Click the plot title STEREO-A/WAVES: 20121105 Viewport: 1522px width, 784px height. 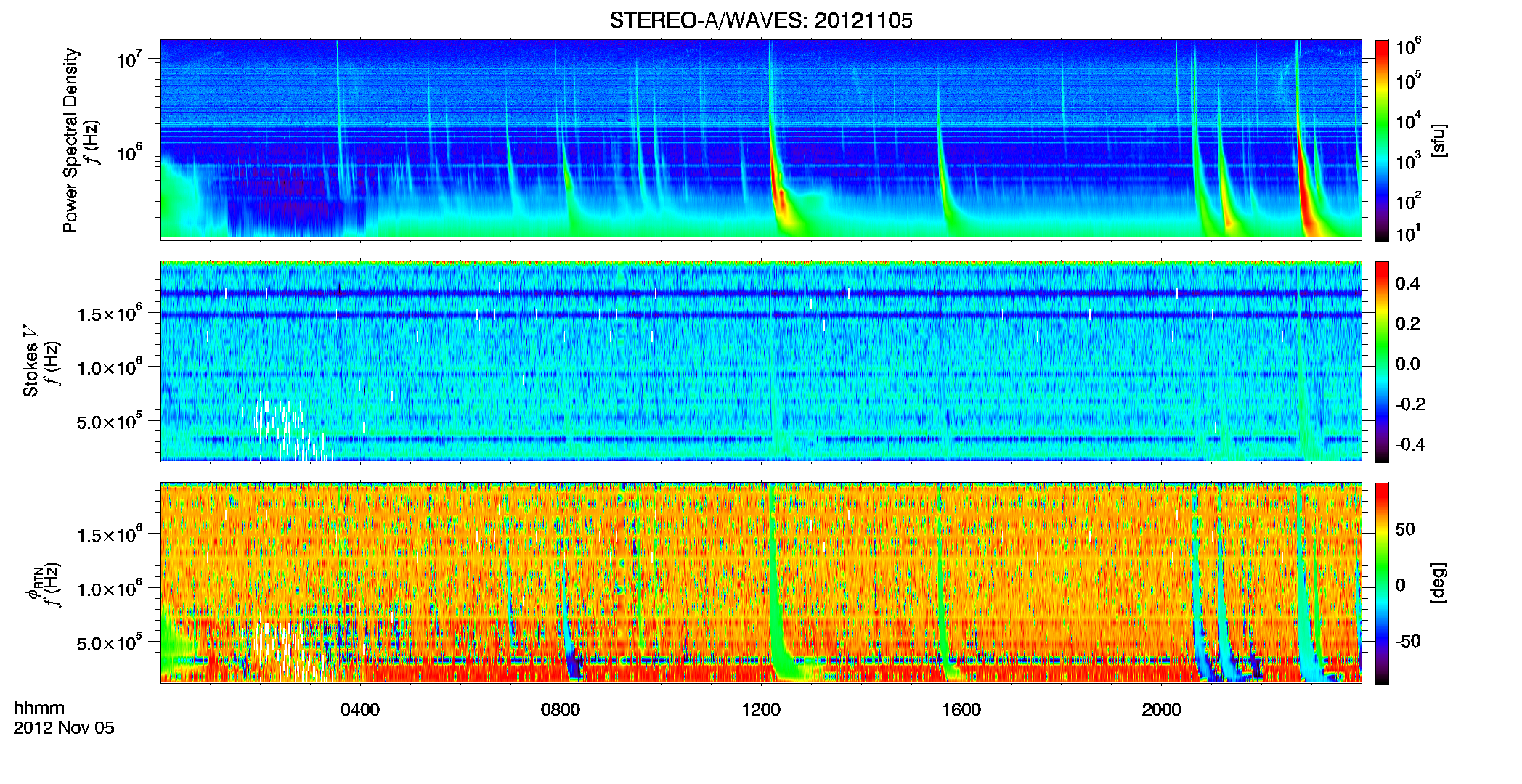coord(760,20)
